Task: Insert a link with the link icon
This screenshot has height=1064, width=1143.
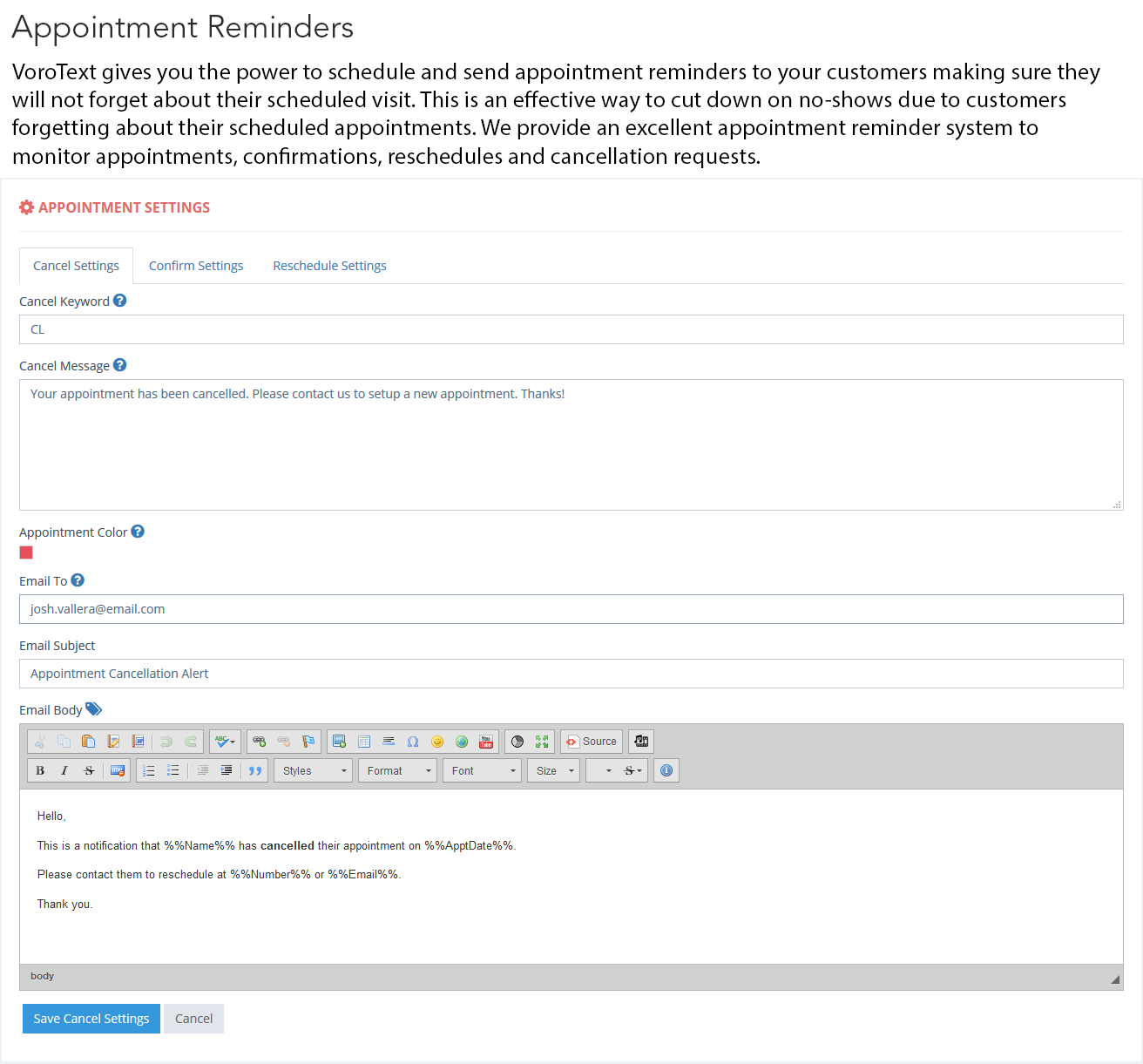Action: (x=259, y=742)
